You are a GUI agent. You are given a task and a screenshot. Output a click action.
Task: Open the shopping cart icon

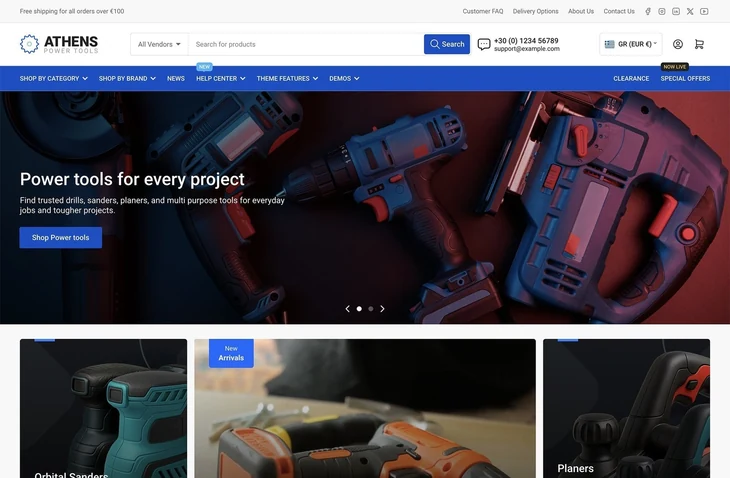[x=699, y=44]
